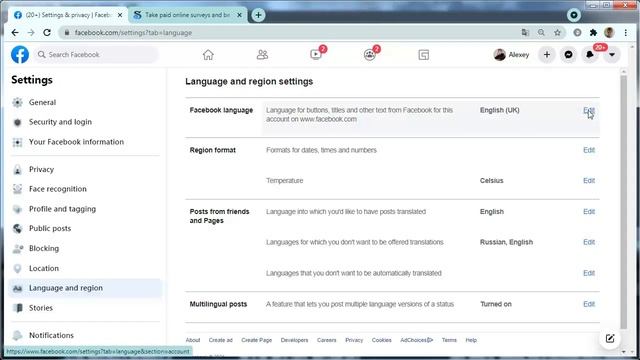Screen dimensions: 640x360
Task: Open the Chrome three-dot menu
Action: 625,33
